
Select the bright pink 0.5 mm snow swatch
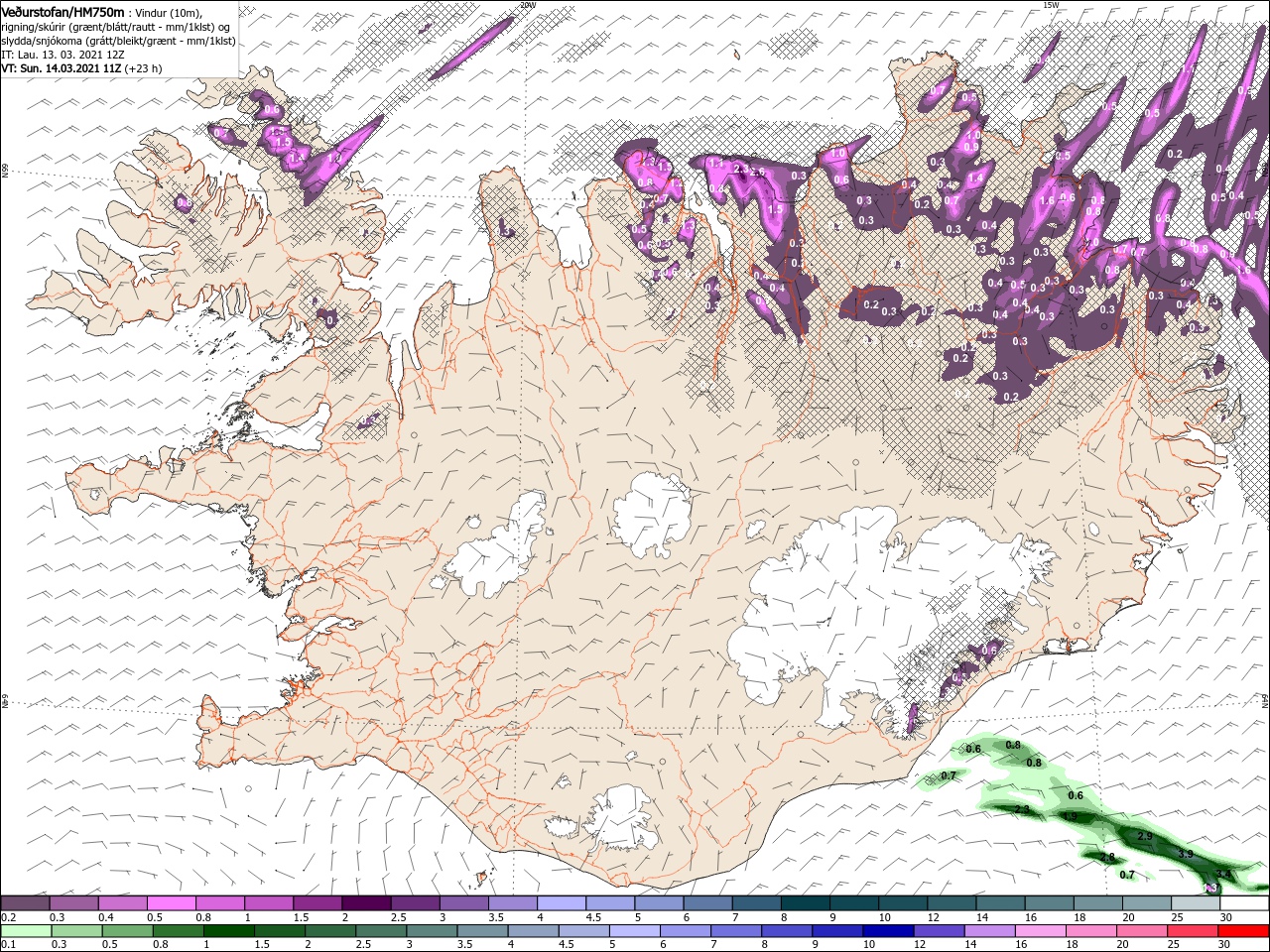click(171, 903)
